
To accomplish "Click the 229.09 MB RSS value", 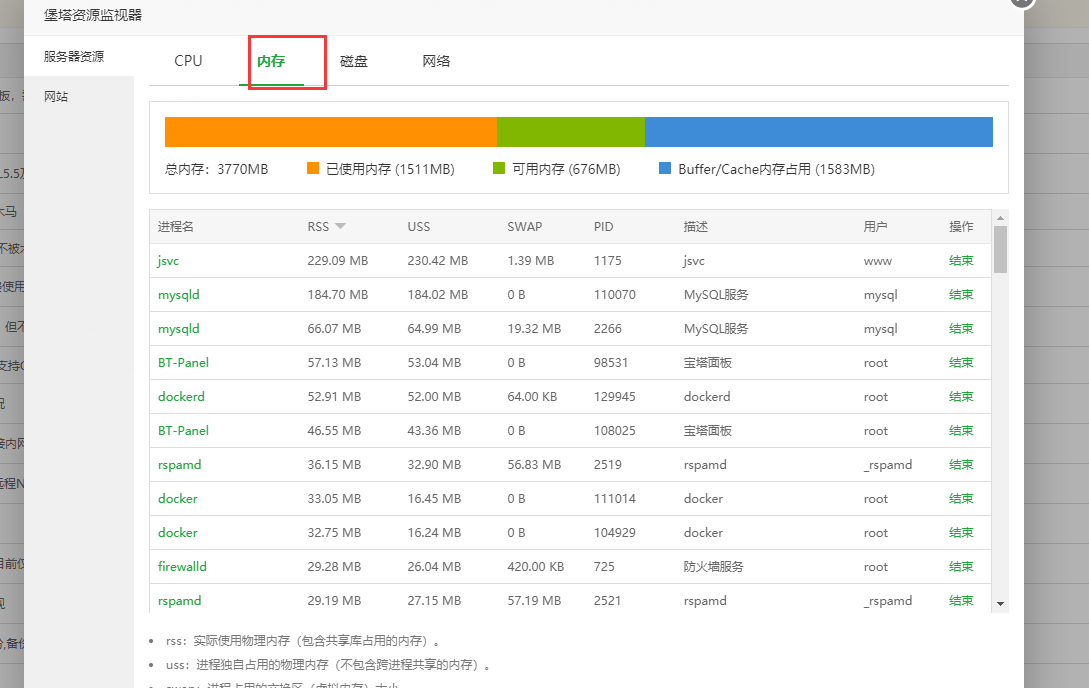I will click(338, 260).
